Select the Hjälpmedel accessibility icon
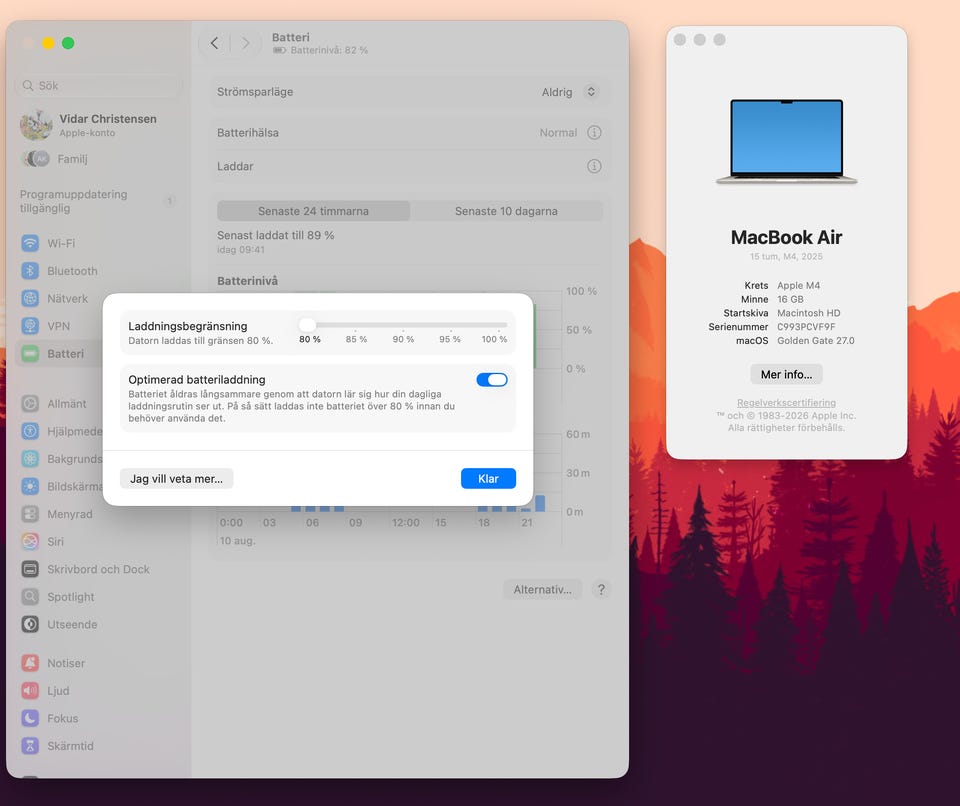 point(30,431)
